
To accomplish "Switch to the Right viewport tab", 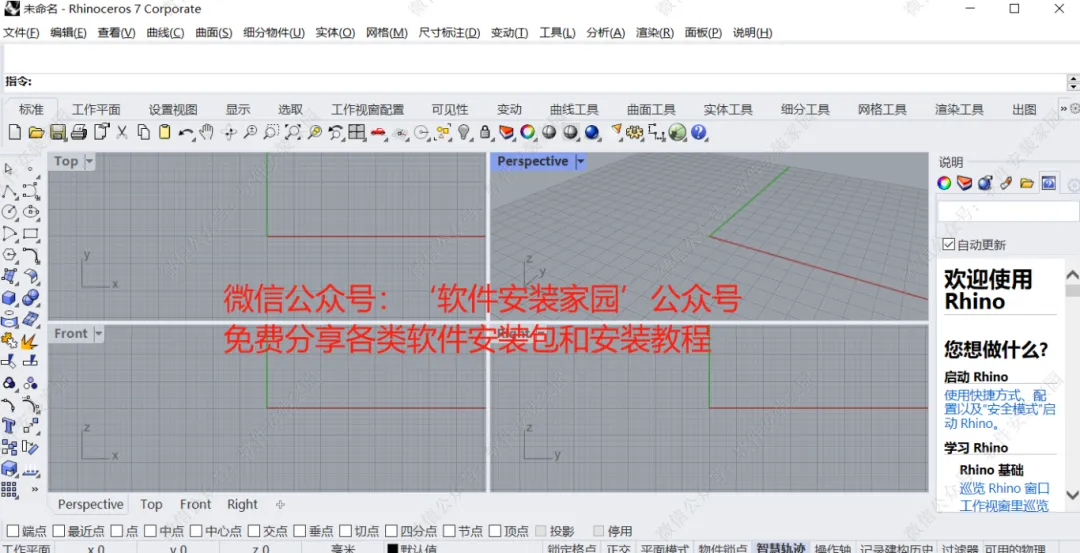I will [242, 504].
